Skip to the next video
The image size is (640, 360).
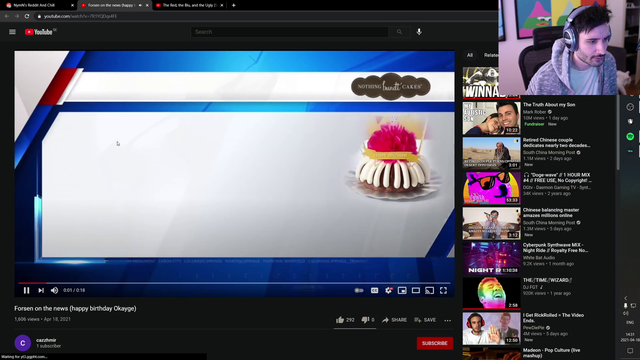[x=41, y=290]
